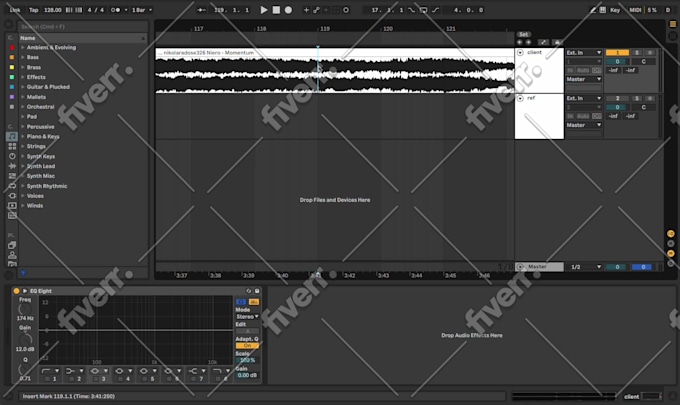Click the Stop transport button
This screenshot has width=680, height=405.
click(x=276, y=10)
